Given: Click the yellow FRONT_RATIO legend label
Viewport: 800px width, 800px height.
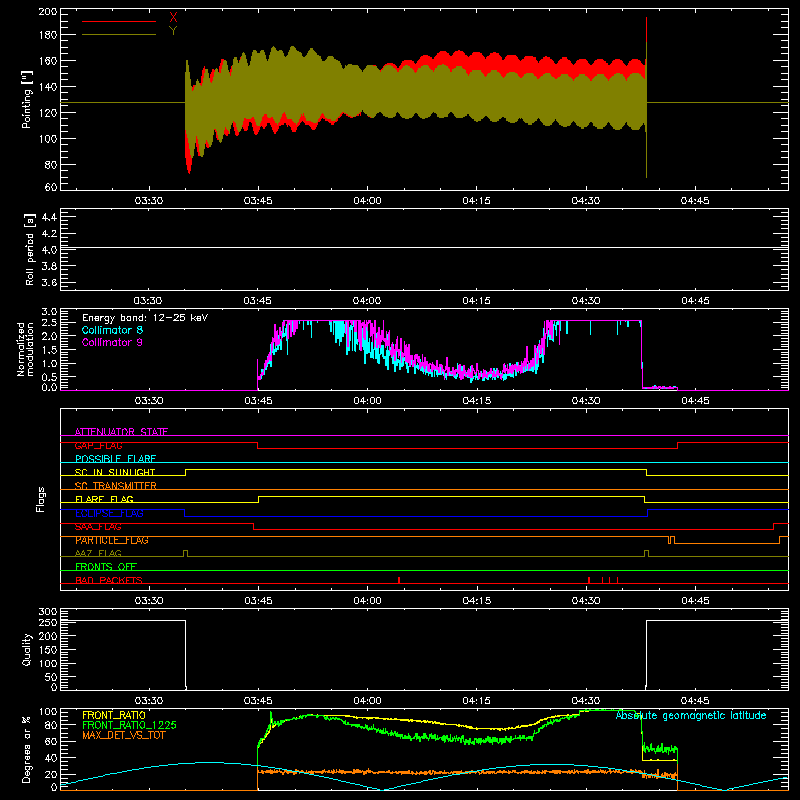Looking at the screenshot, I should coord(114,715).
